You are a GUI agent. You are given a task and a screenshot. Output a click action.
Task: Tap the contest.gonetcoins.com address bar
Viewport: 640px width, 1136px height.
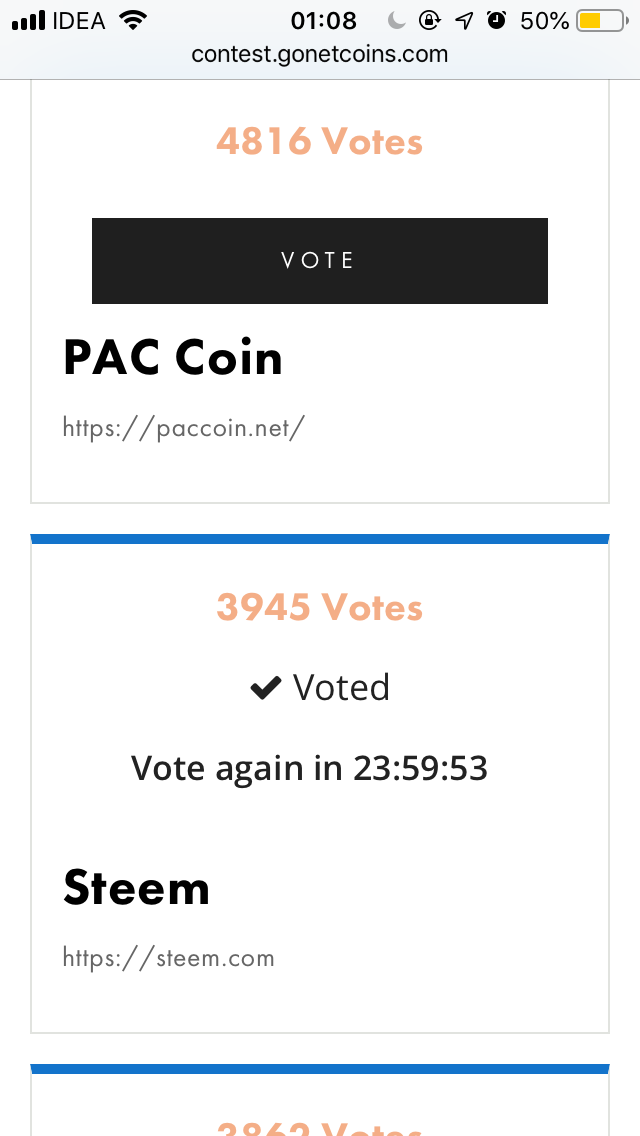point(320,54)
